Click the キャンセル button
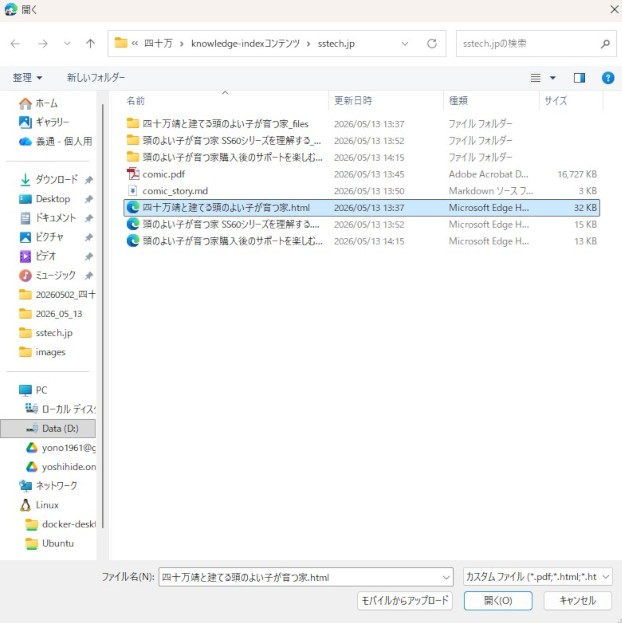Image resolution: width=622 pixels, height=623 pixels. 577,600
